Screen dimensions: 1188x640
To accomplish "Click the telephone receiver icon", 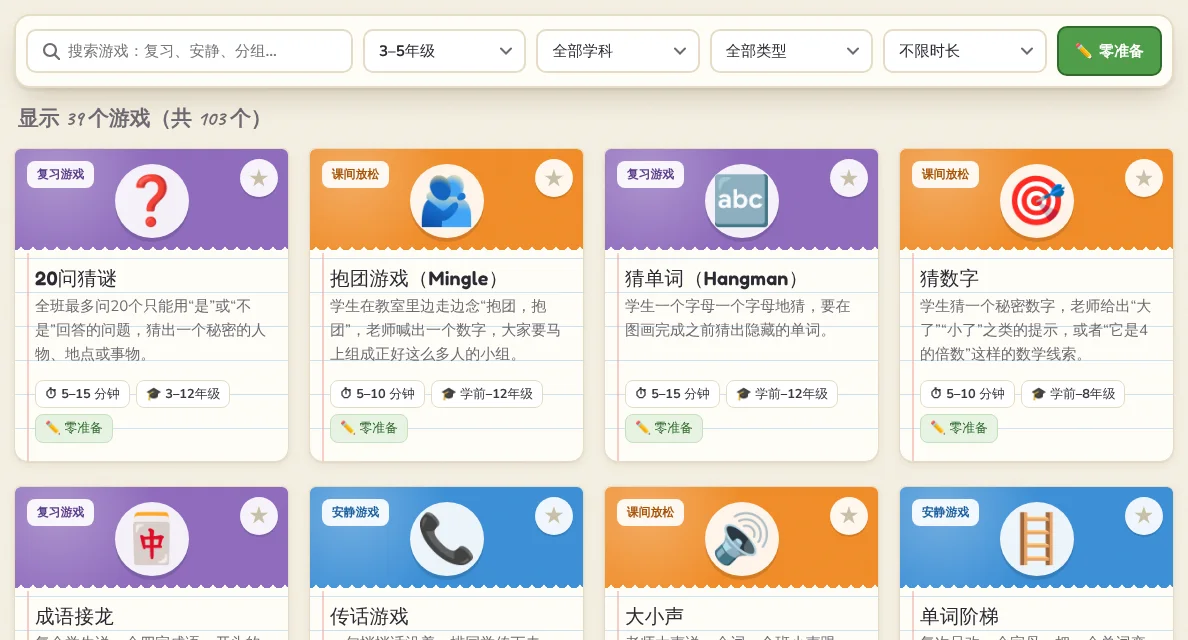I will click(447, 539).
